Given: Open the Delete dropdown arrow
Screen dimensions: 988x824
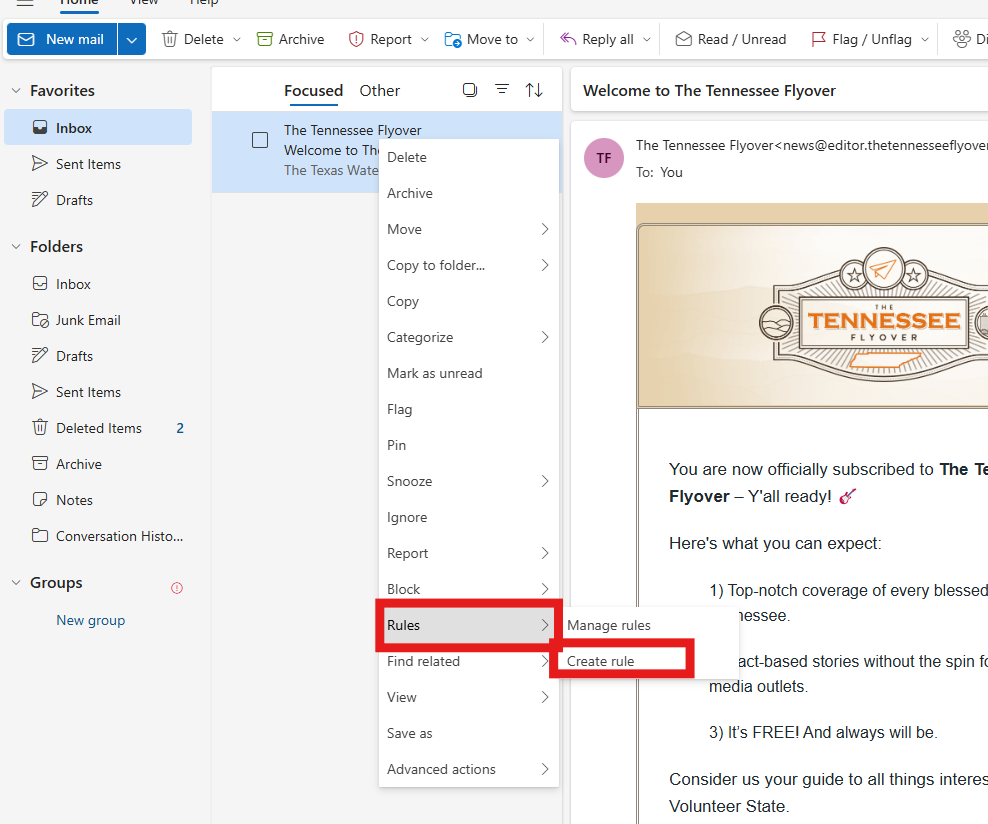Looking at the screenshot, I should pyautogui.click(x=237, y=39).
